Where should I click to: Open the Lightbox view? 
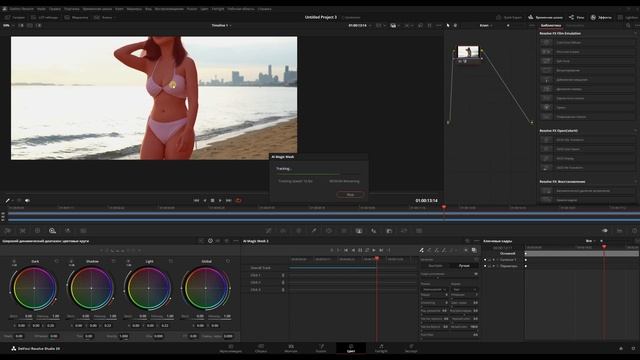pos(628,18)
